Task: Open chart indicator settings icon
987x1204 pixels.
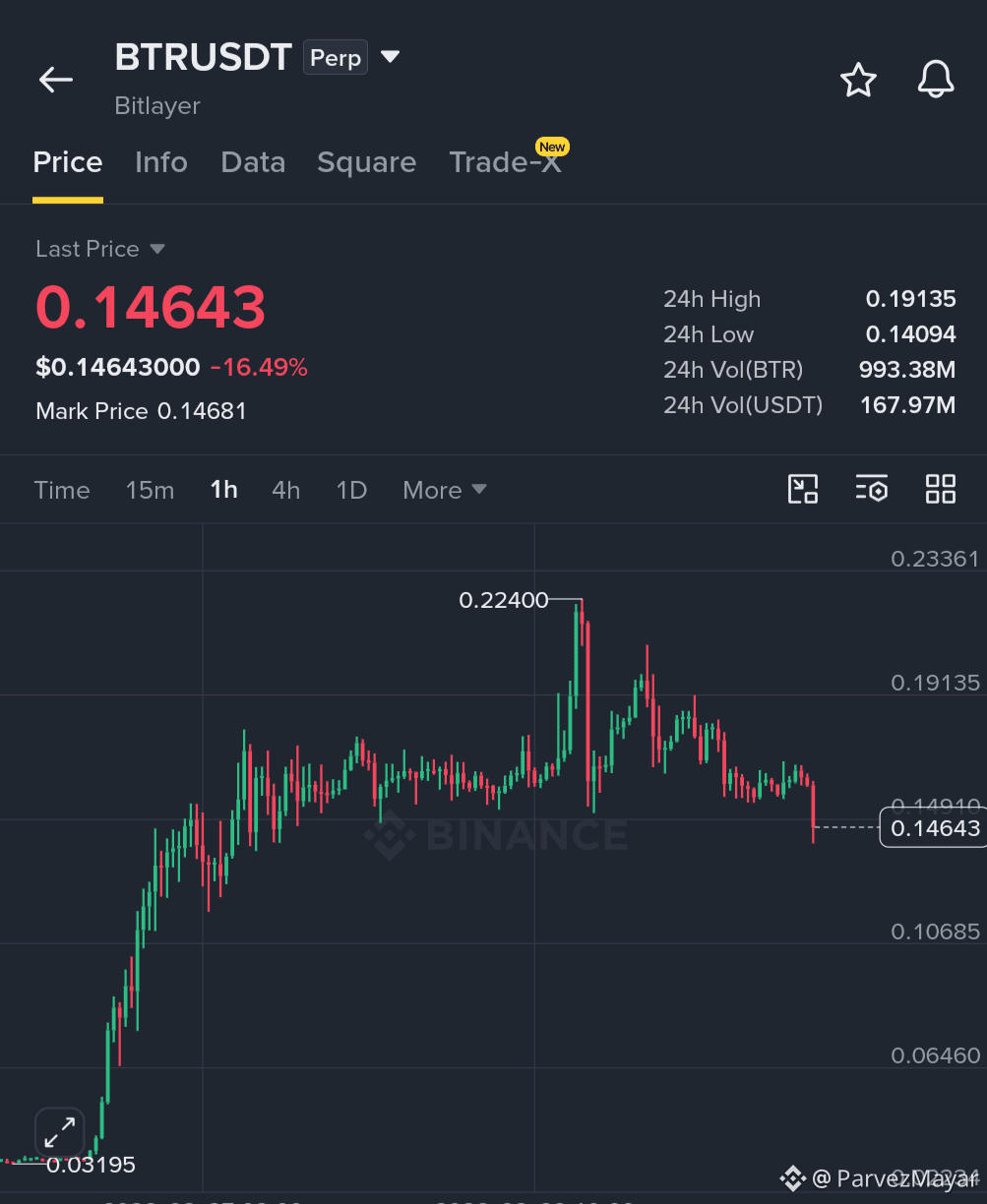Action: 872,489
